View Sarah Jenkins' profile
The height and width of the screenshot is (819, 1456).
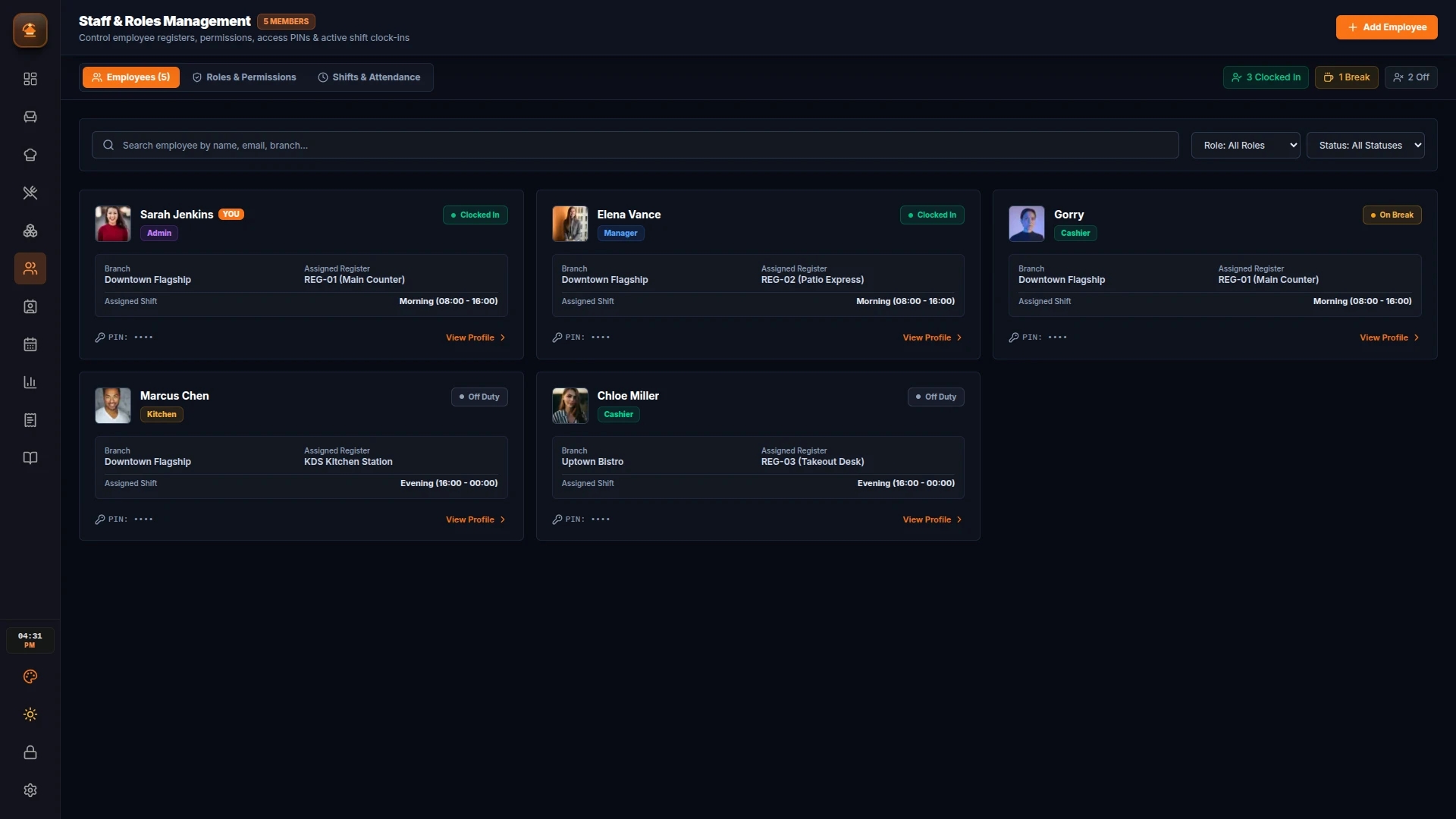[x=475, y=337]
